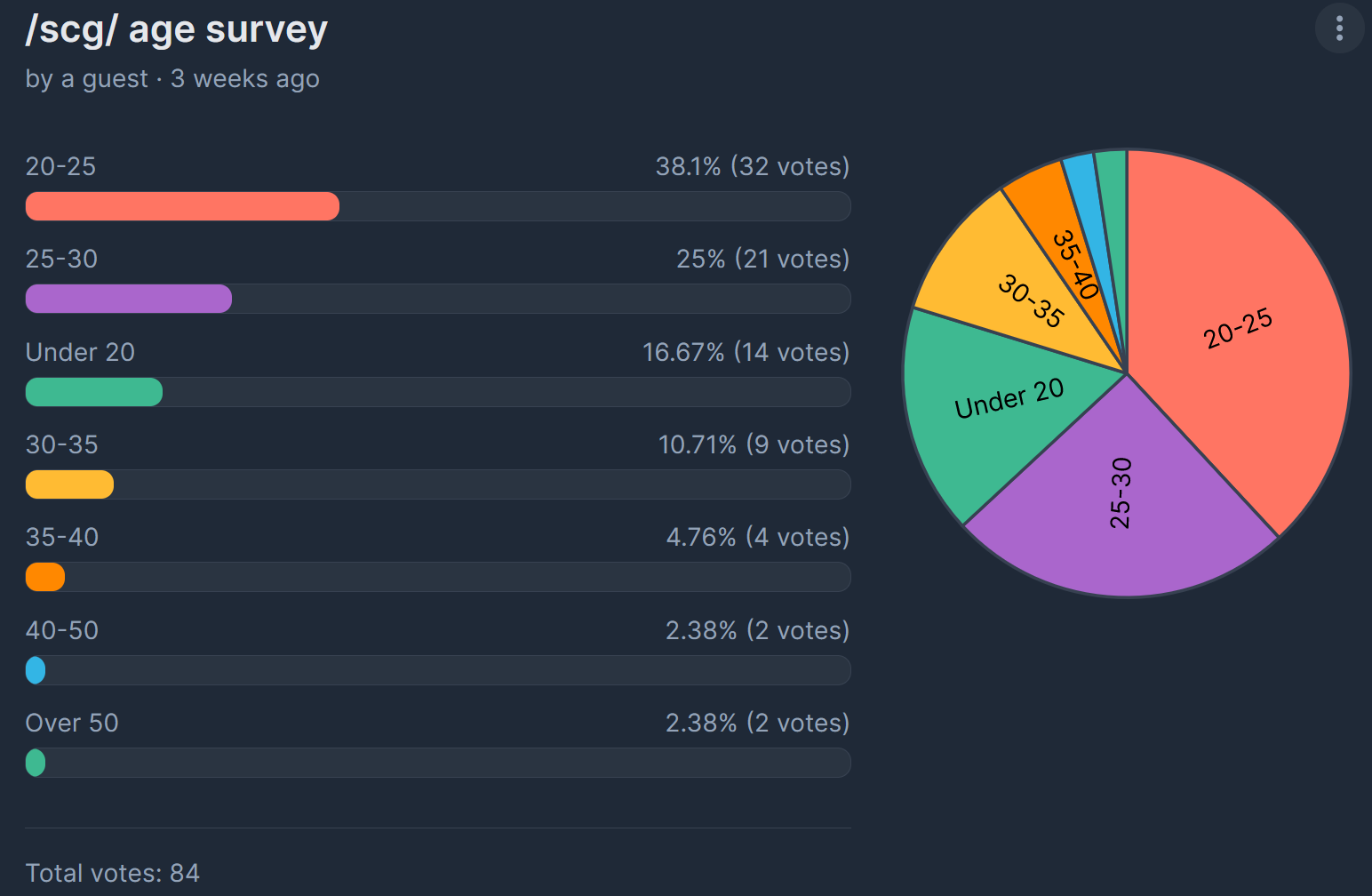Click the 38.1% (32 votes) label
Screen dimensions: 1372x896
coord(753,166)
